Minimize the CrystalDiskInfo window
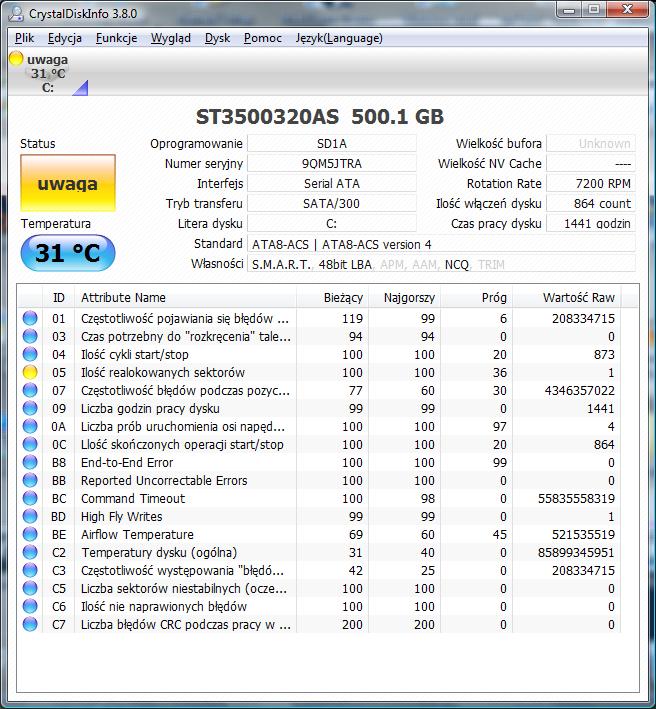The width and height of the screenshot is (656, 709). tap(569, 10)
